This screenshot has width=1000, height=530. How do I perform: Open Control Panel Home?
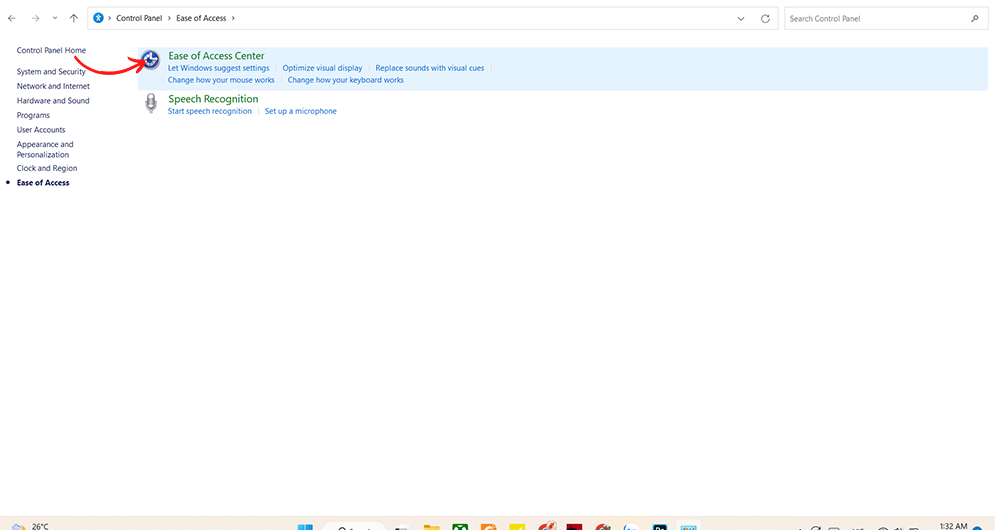coord(51,50)
